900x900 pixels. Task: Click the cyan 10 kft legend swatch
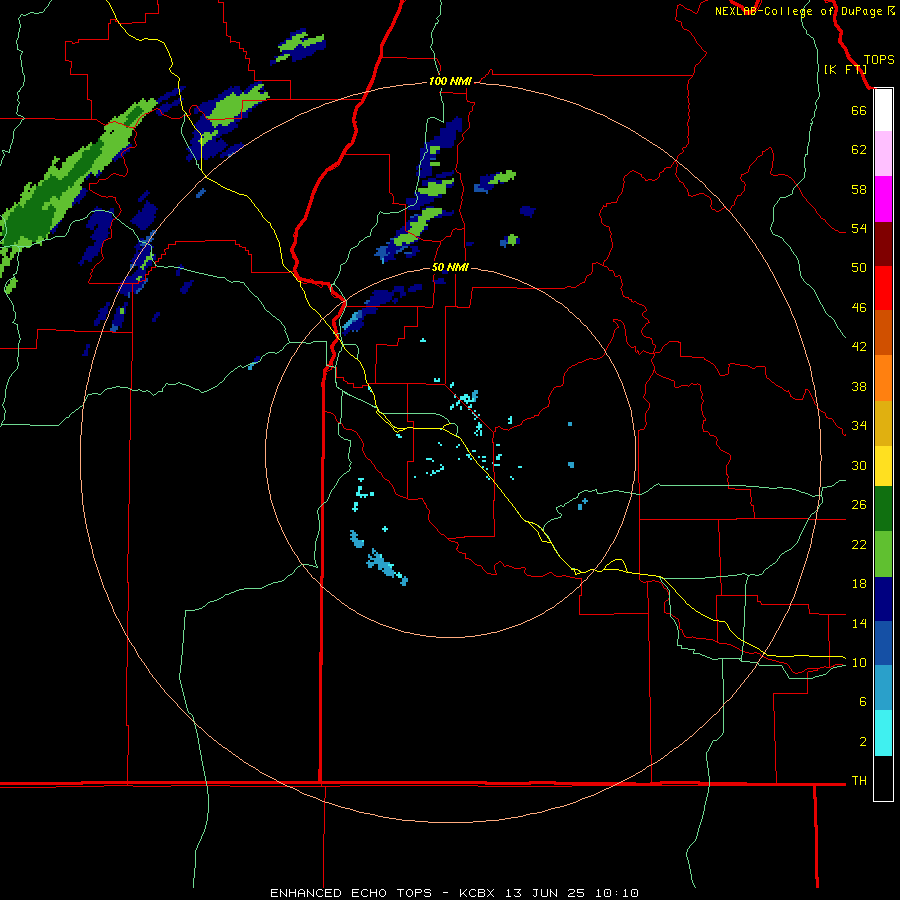click(883, 733)
